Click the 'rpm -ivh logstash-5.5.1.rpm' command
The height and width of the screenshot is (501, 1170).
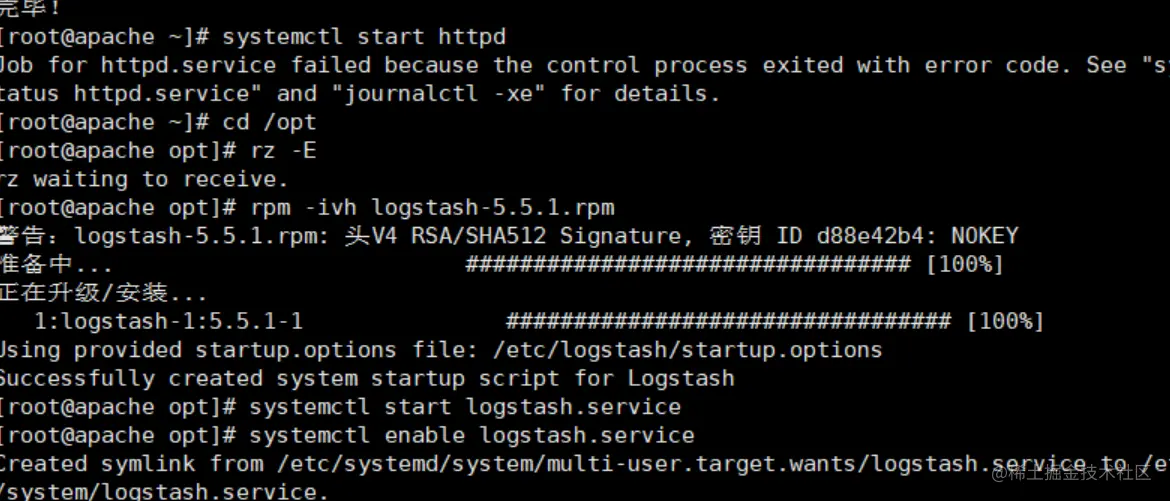click(432, 208)
